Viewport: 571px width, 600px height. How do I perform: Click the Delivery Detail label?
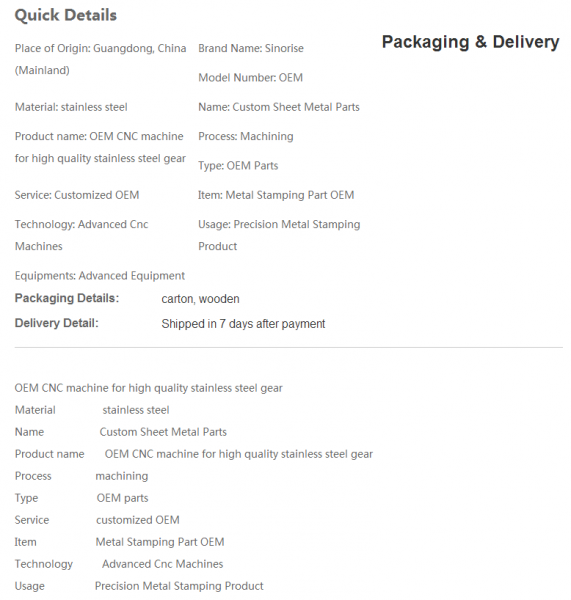coord(56,323)
